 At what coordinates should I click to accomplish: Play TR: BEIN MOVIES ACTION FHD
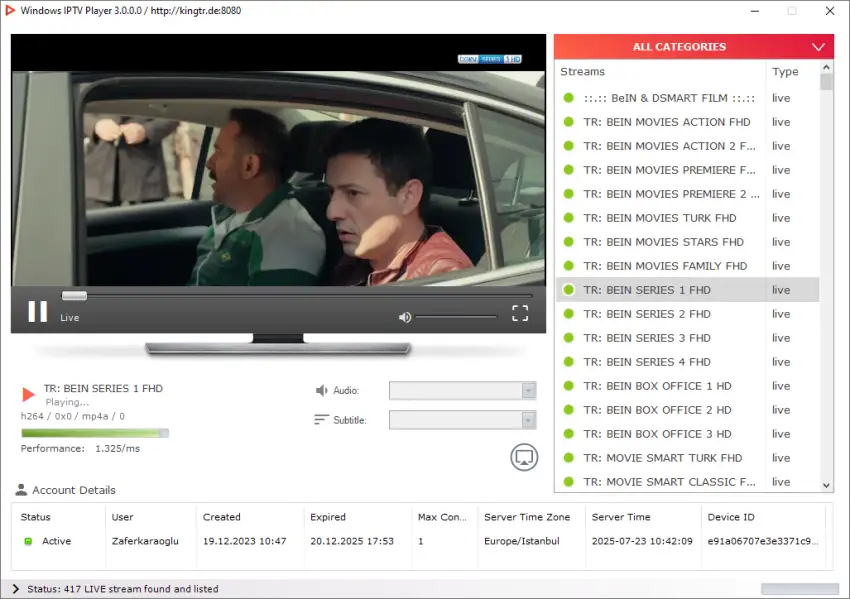coord(687,122)
